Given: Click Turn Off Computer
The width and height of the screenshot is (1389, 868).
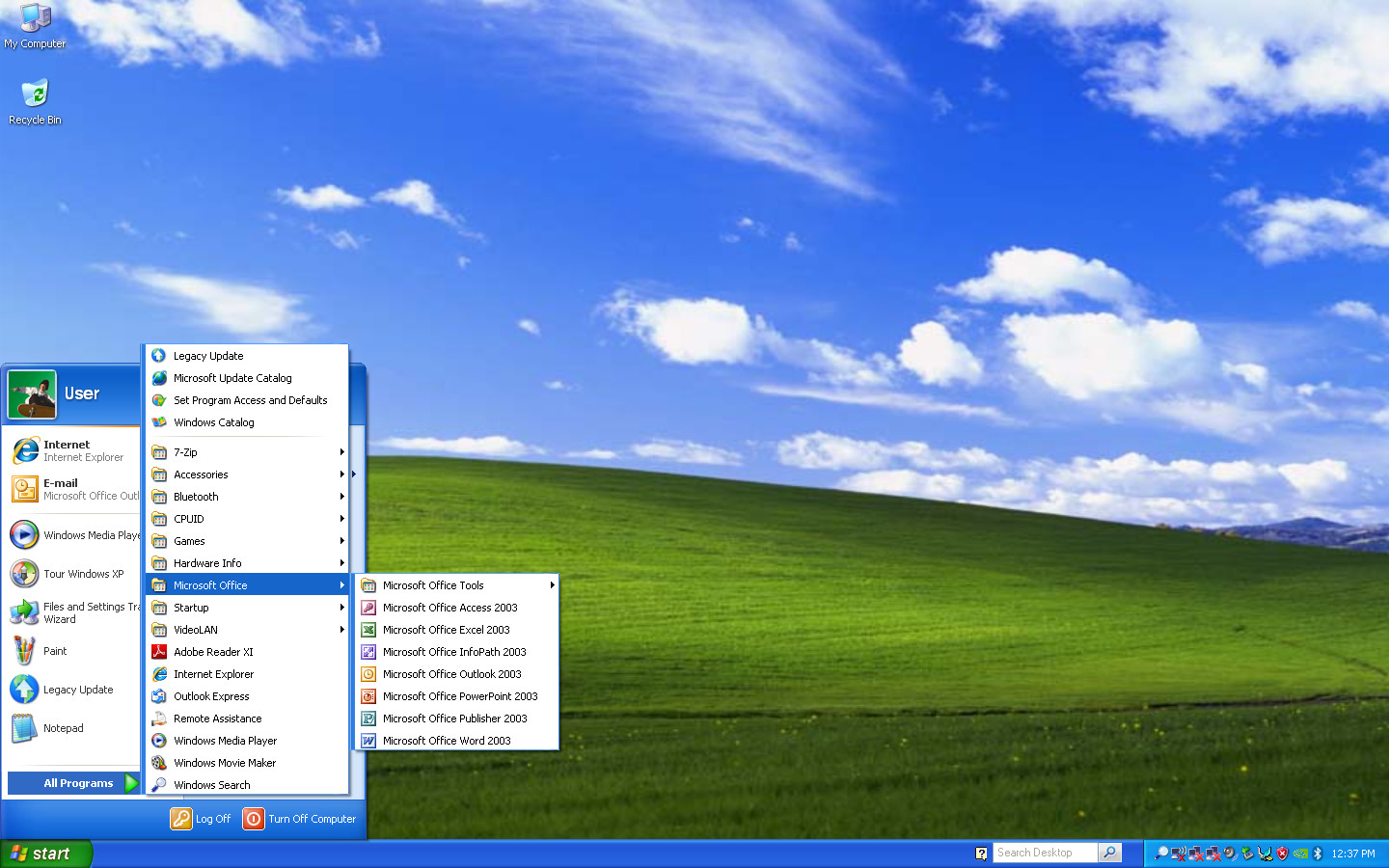Looking at the screenshot, I should [300, 819].
